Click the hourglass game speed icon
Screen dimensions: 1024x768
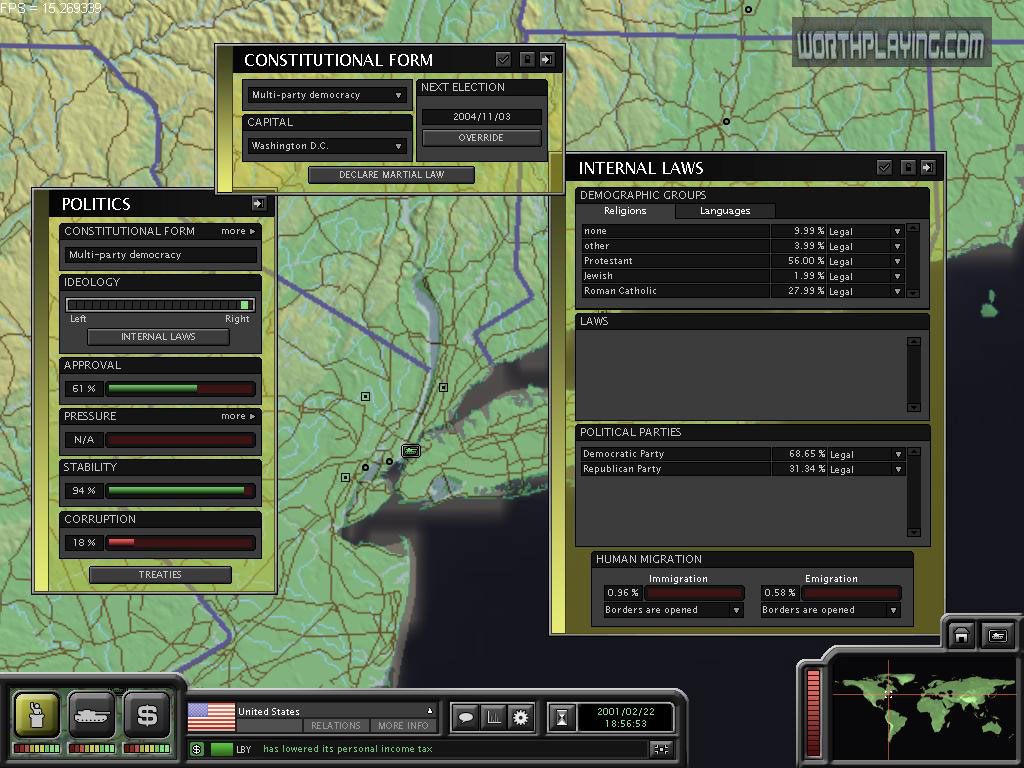point(562,717)
